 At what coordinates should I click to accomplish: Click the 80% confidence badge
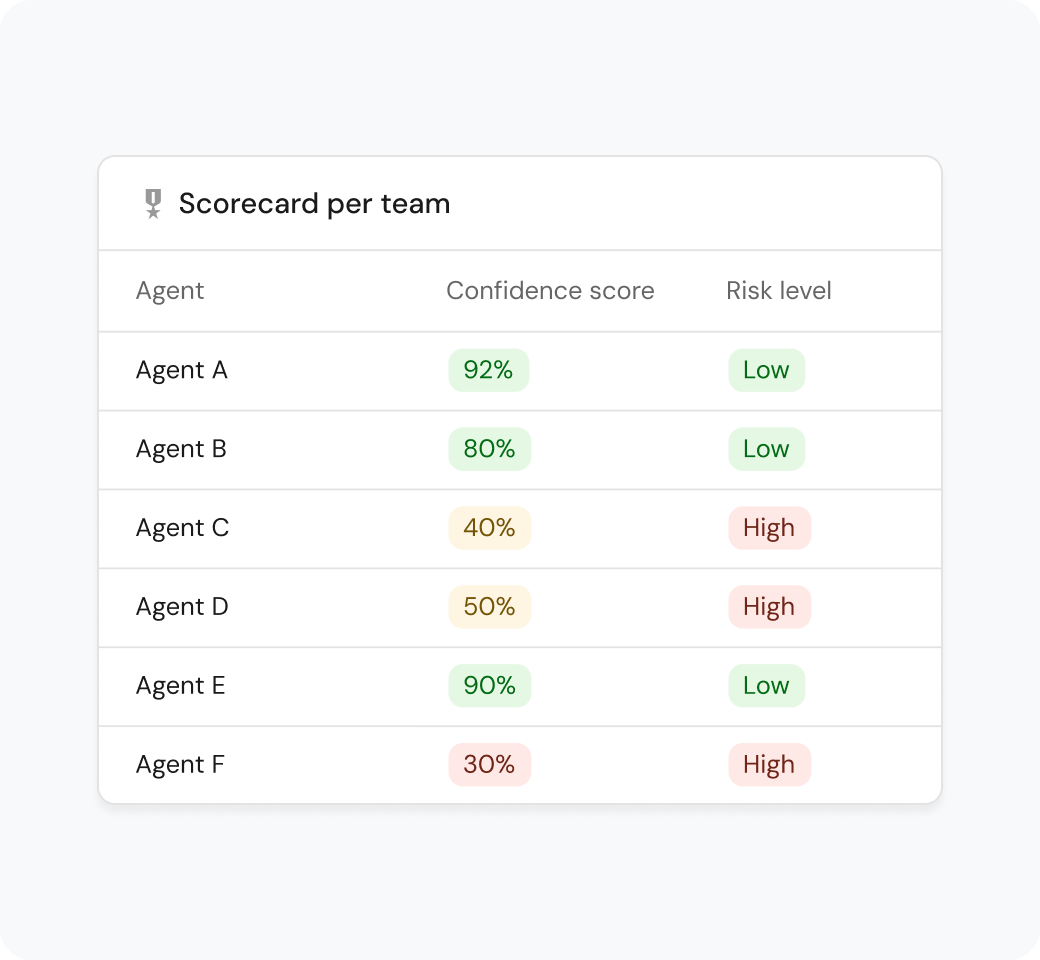pyautogui.click(x=489, y=449)
